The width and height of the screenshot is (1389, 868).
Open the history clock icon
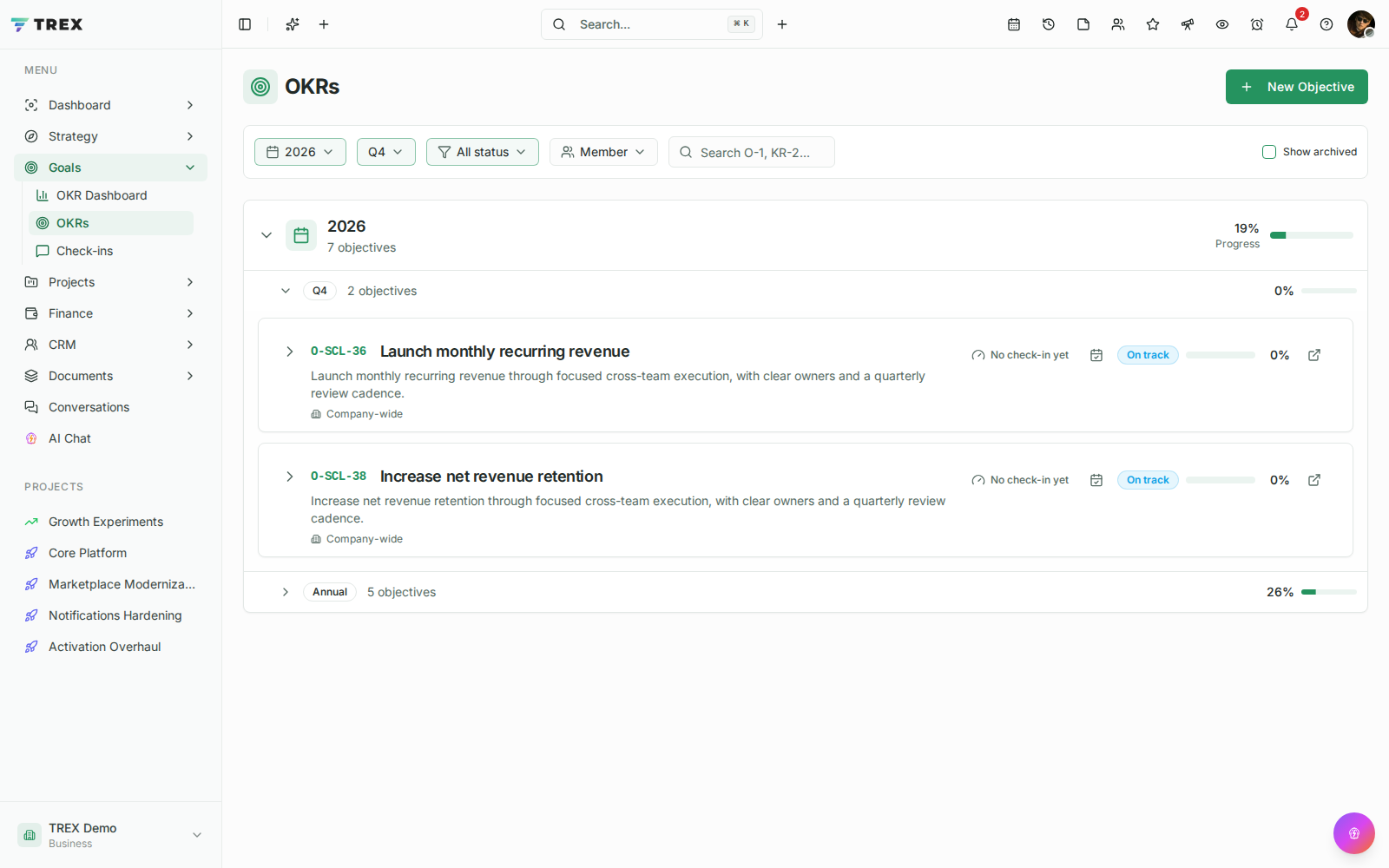1049,24
